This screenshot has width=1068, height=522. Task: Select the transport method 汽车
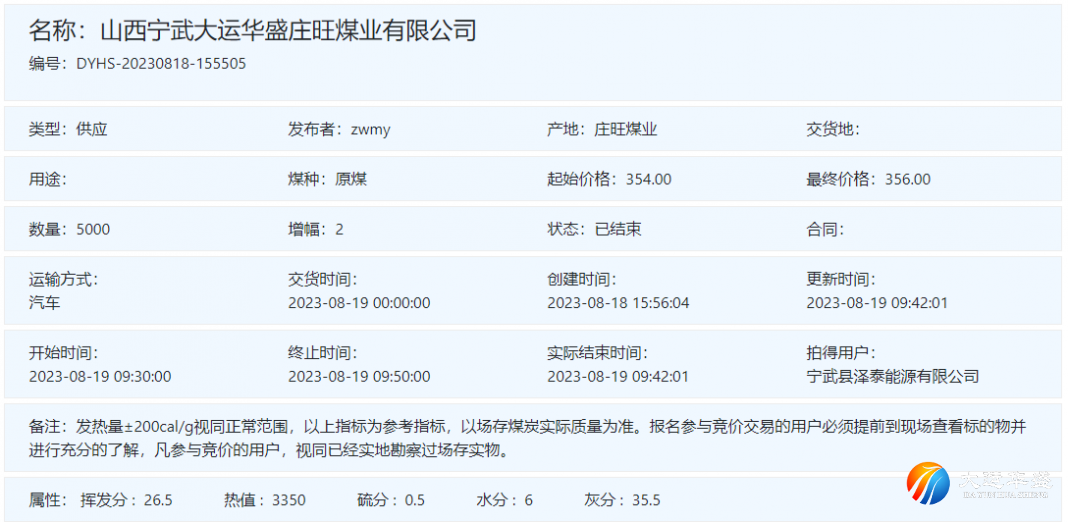point(44,302)
